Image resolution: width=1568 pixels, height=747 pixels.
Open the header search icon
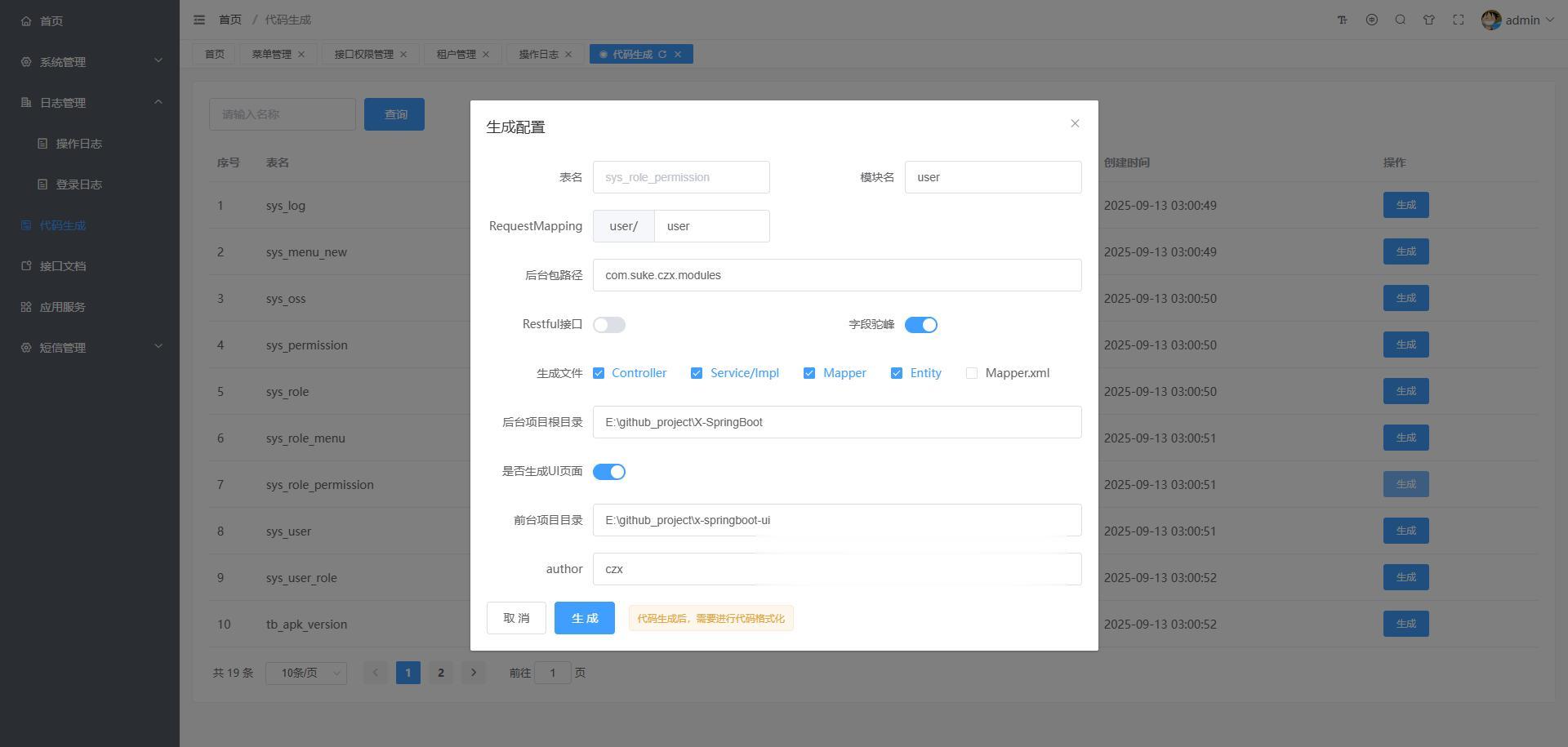(x=1400, y=20)
